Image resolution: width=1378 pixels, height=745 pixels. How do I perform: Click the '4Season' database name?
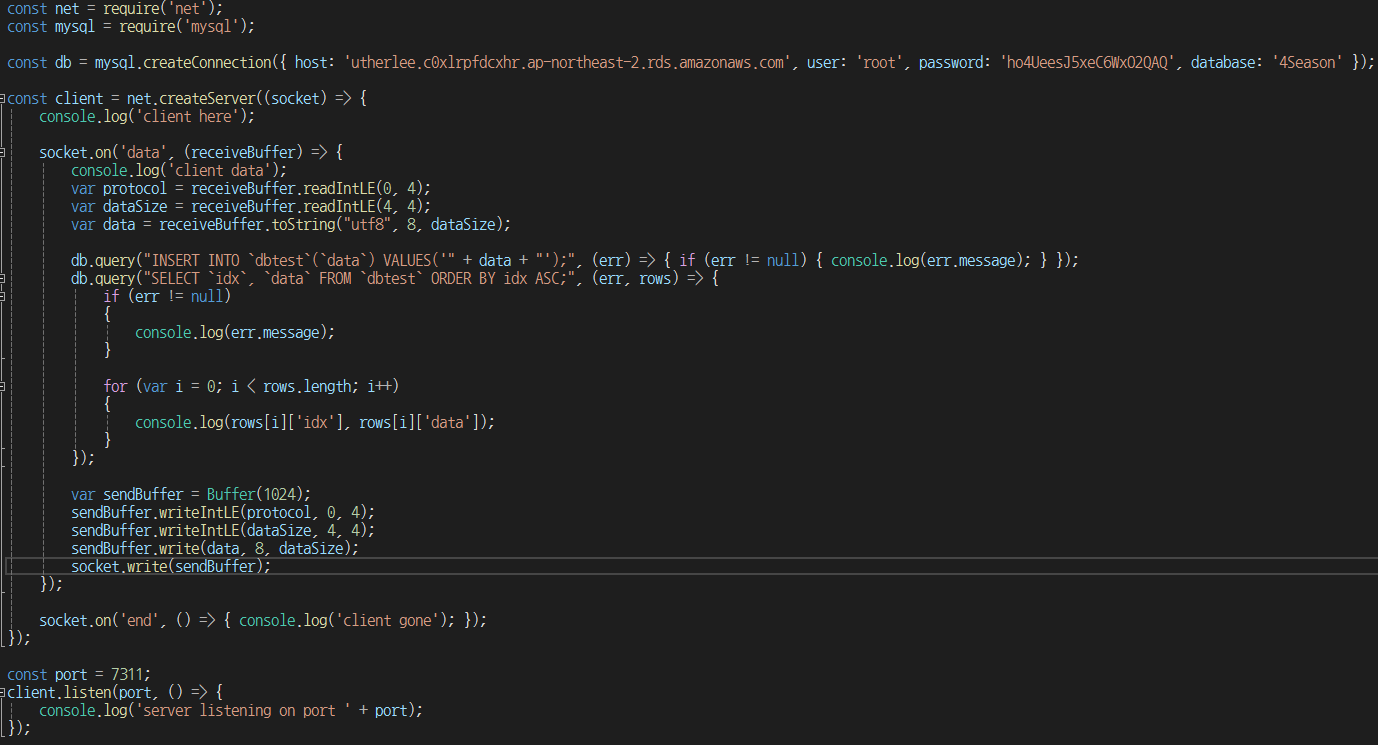tap(1306, 62)
